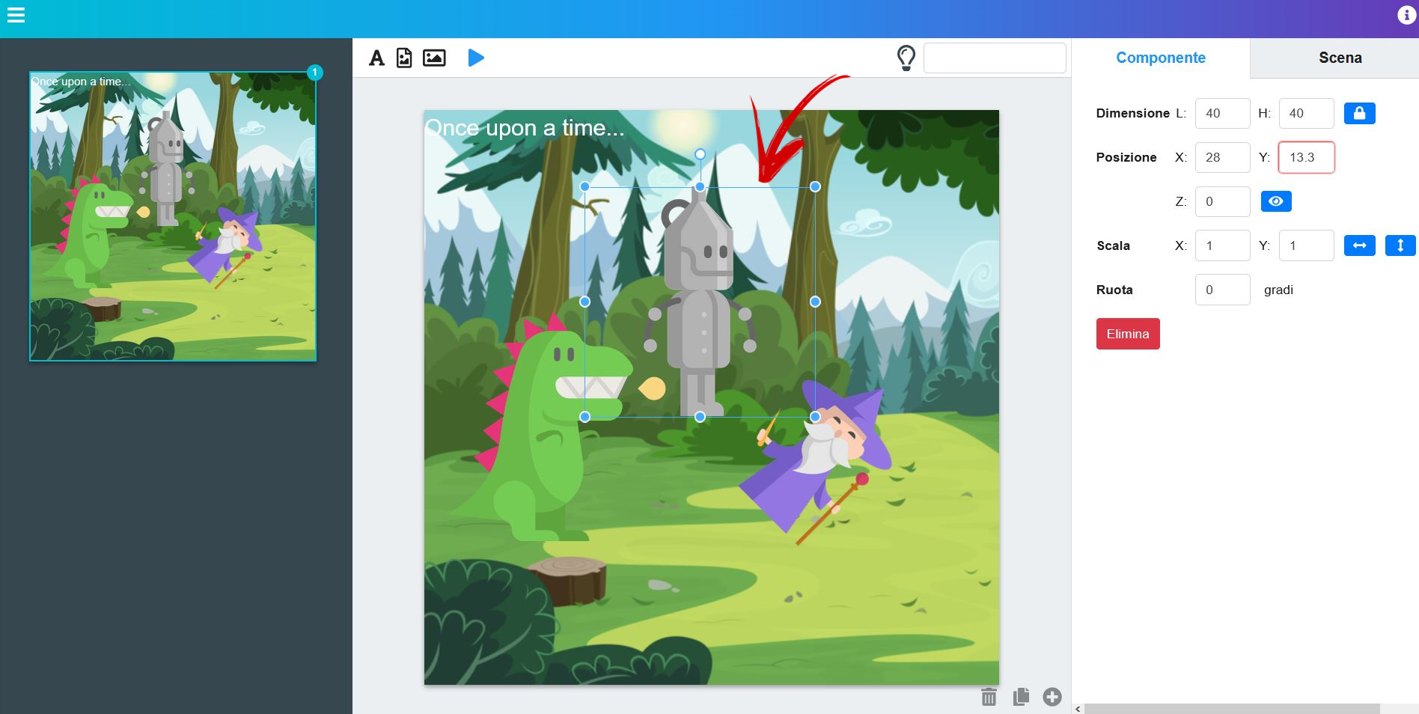Delete scene with trash icon
This screenshot has height=714, width=1419.
[x=989, y=697]
